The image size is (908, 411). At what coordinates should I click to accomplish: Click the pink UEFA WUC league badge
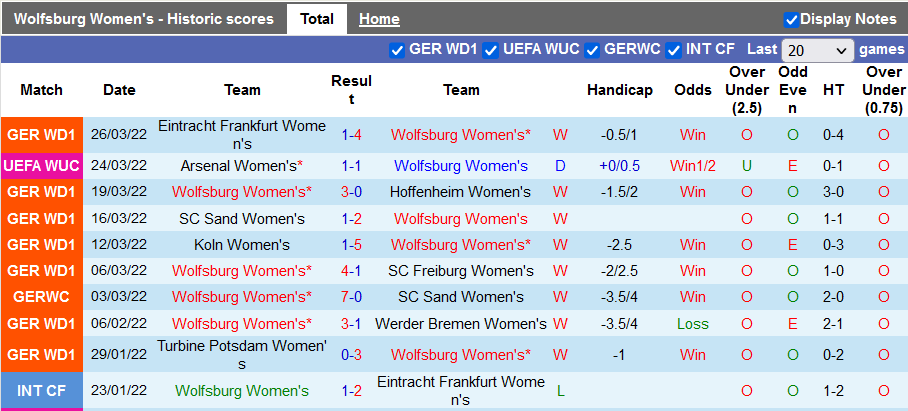point(41,166)
